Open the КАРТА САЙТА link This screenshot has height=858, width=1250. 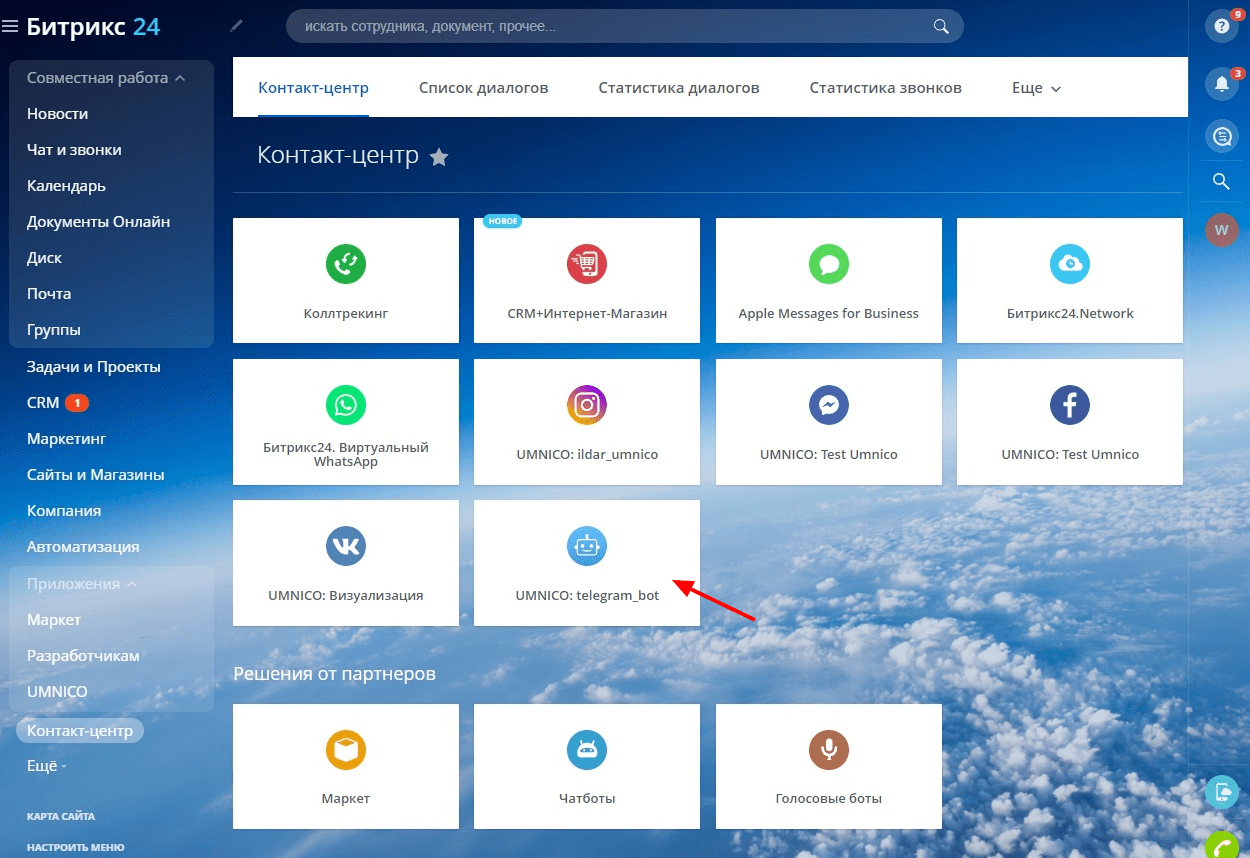click(x=61, y=816)
